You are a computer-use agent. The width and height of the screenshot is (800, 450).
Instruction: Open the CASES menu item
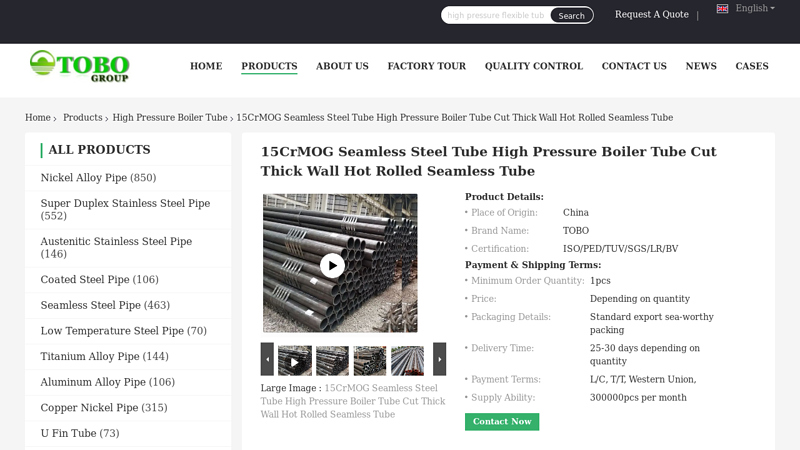click(x=752, y=66)
